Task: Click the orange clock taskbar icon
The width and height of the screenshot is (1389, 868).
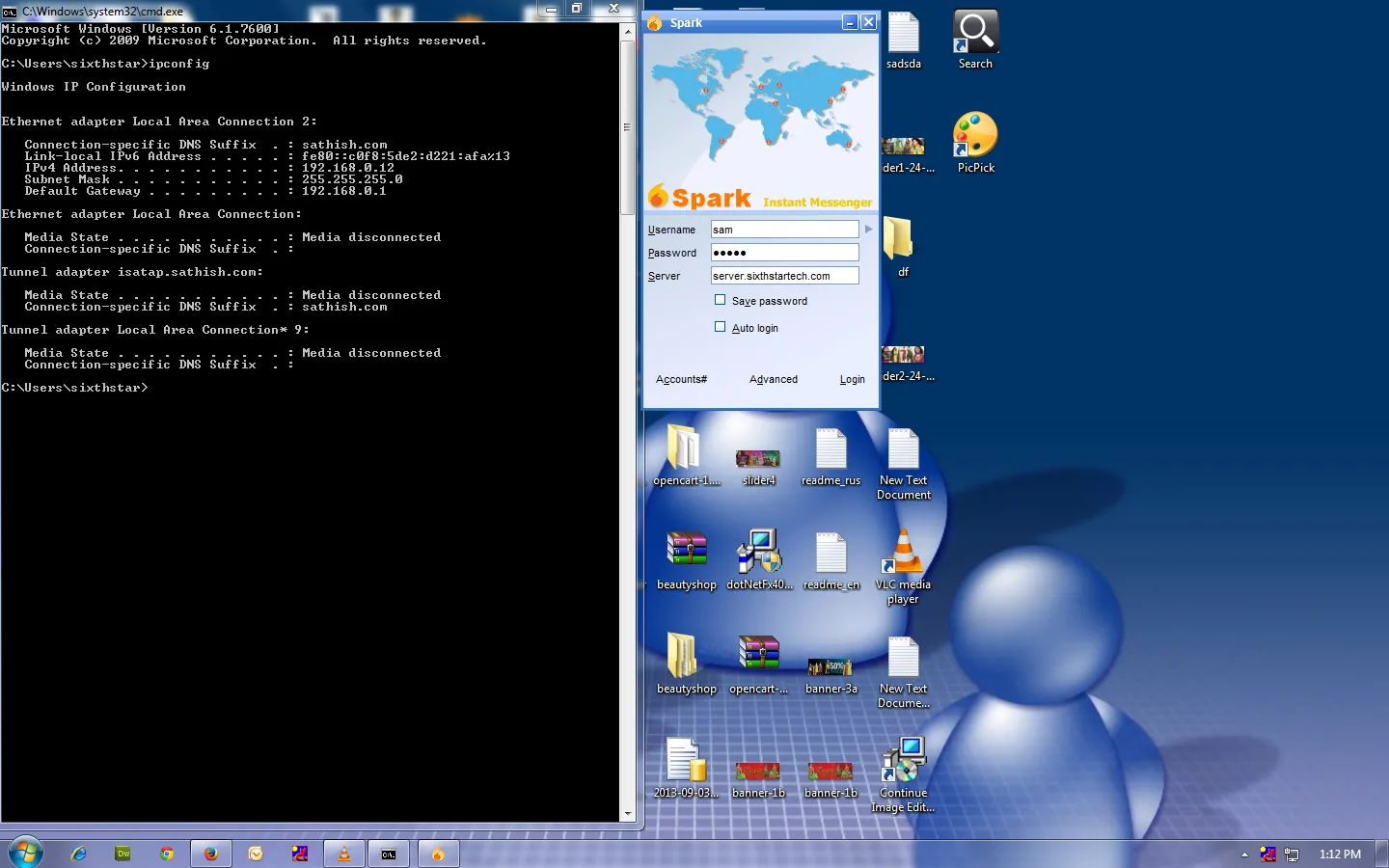Action: tap(256, 854)
